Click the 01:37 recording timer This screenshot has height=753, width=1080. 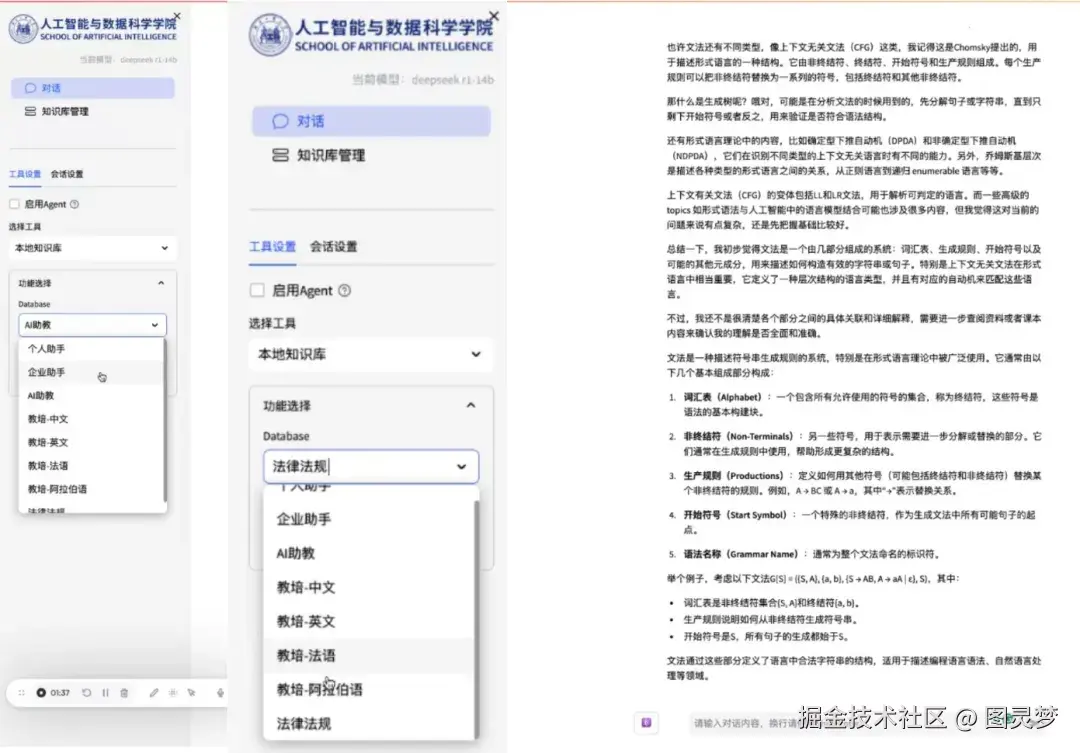(60, 692)
